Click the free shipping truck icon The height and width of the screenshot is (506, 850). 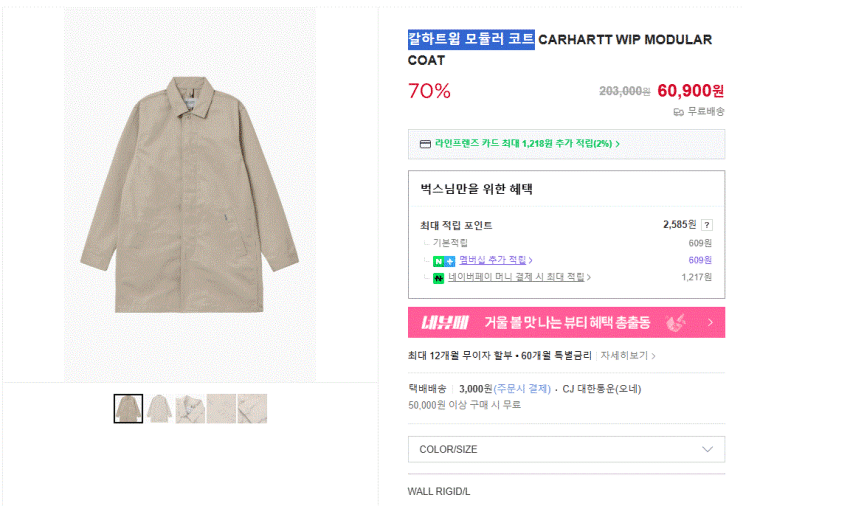click(678, 112)
